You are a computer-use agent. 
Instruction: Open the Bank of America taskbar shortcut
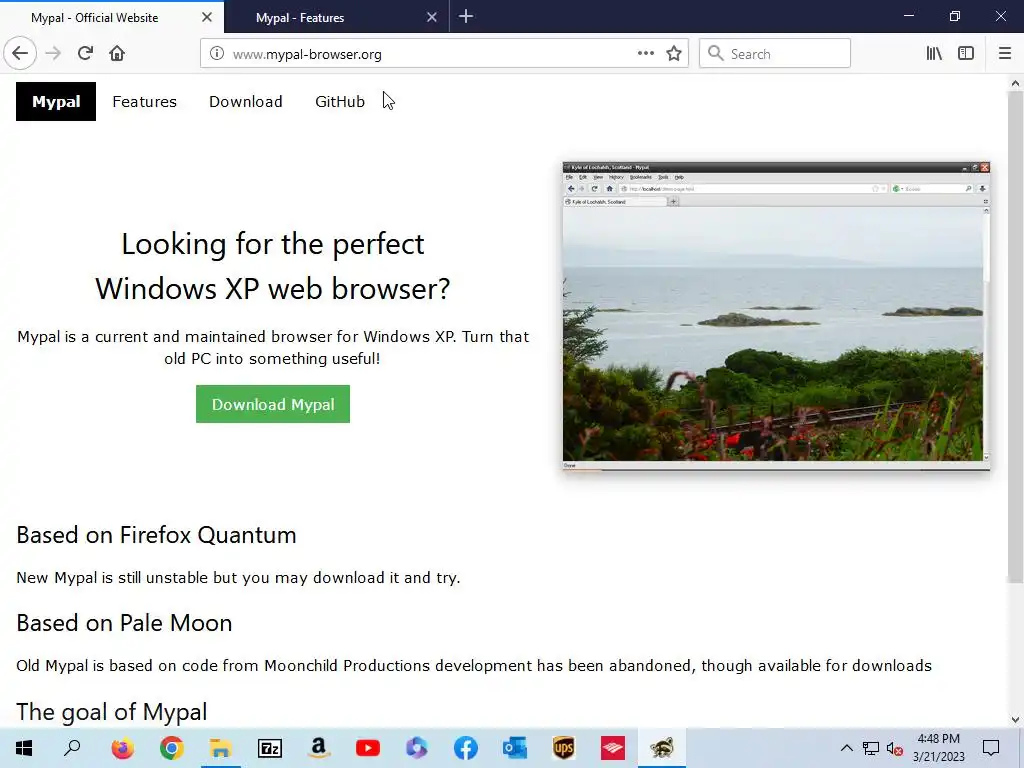pyautogui.click(x=613, y=748)
